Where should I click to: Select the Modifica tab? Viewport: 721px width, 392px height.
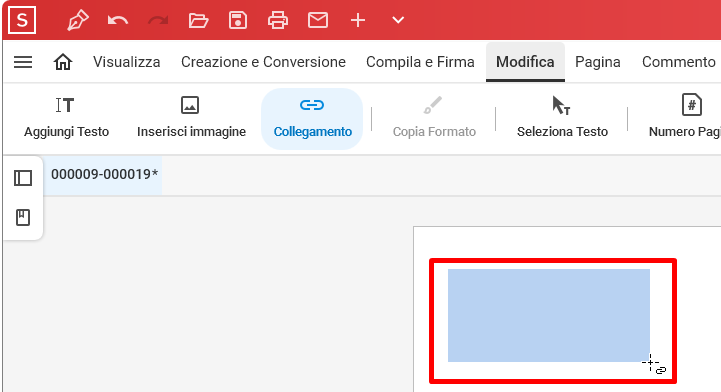(525, 62)
